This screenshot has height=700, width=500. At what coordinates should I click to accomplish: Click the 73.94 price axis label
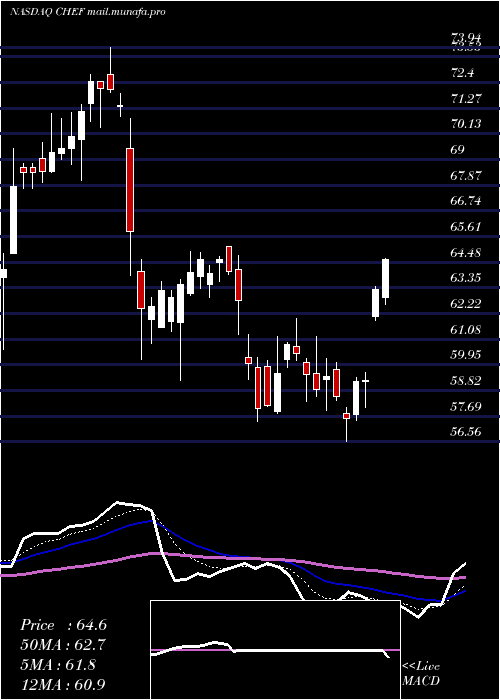[x=466, y=37]
